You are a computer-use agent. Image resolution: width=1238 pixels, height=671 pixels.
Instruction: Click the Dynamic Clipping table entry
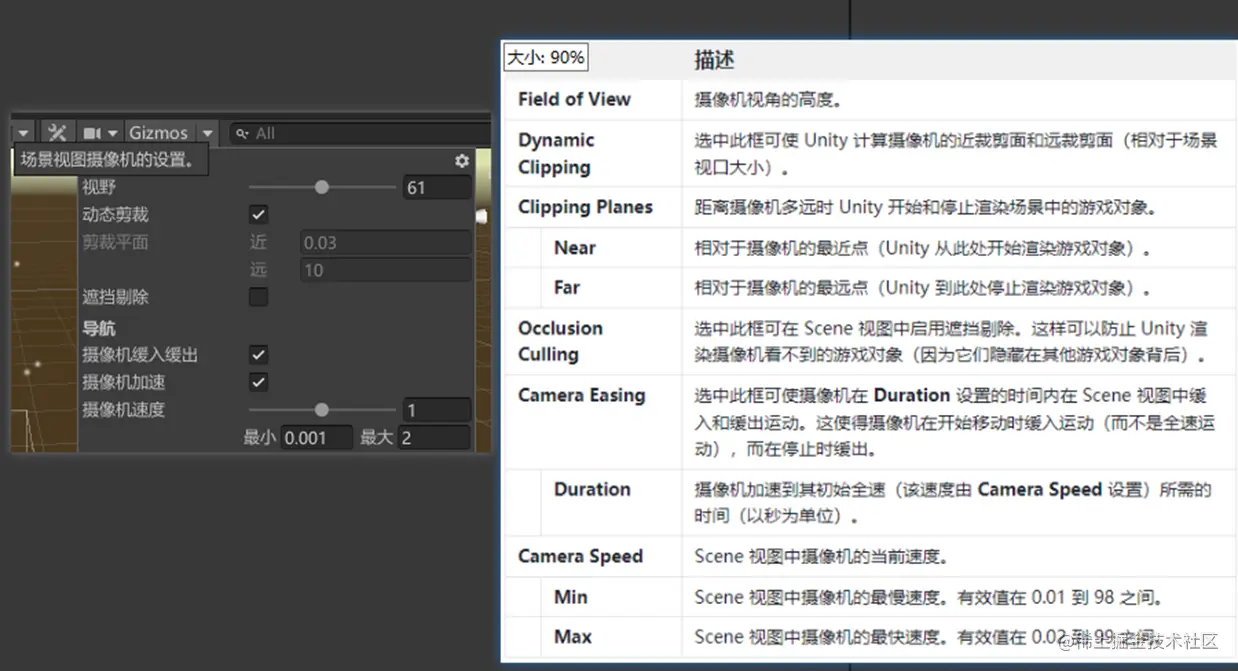556,153
